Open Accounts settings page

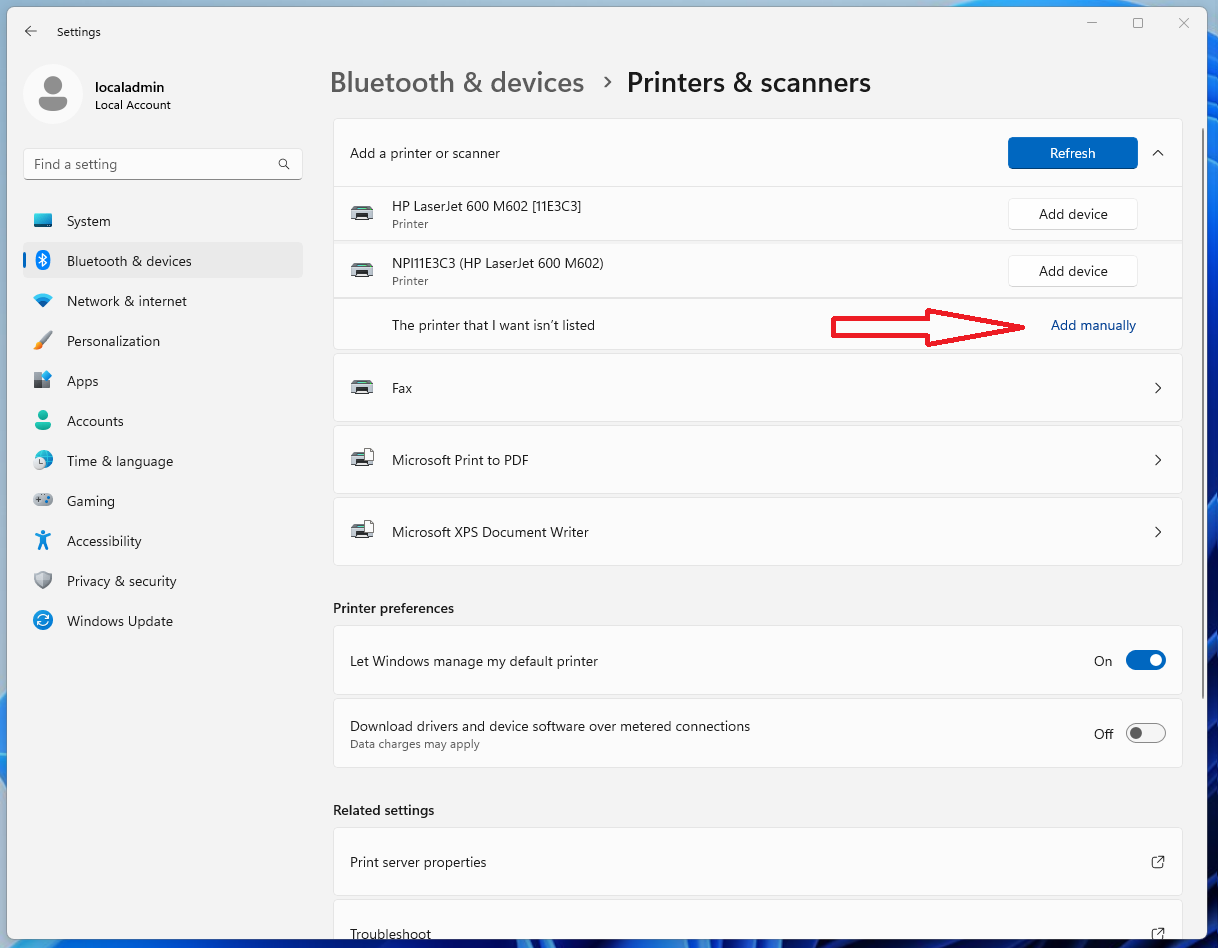tap(163, 421)
